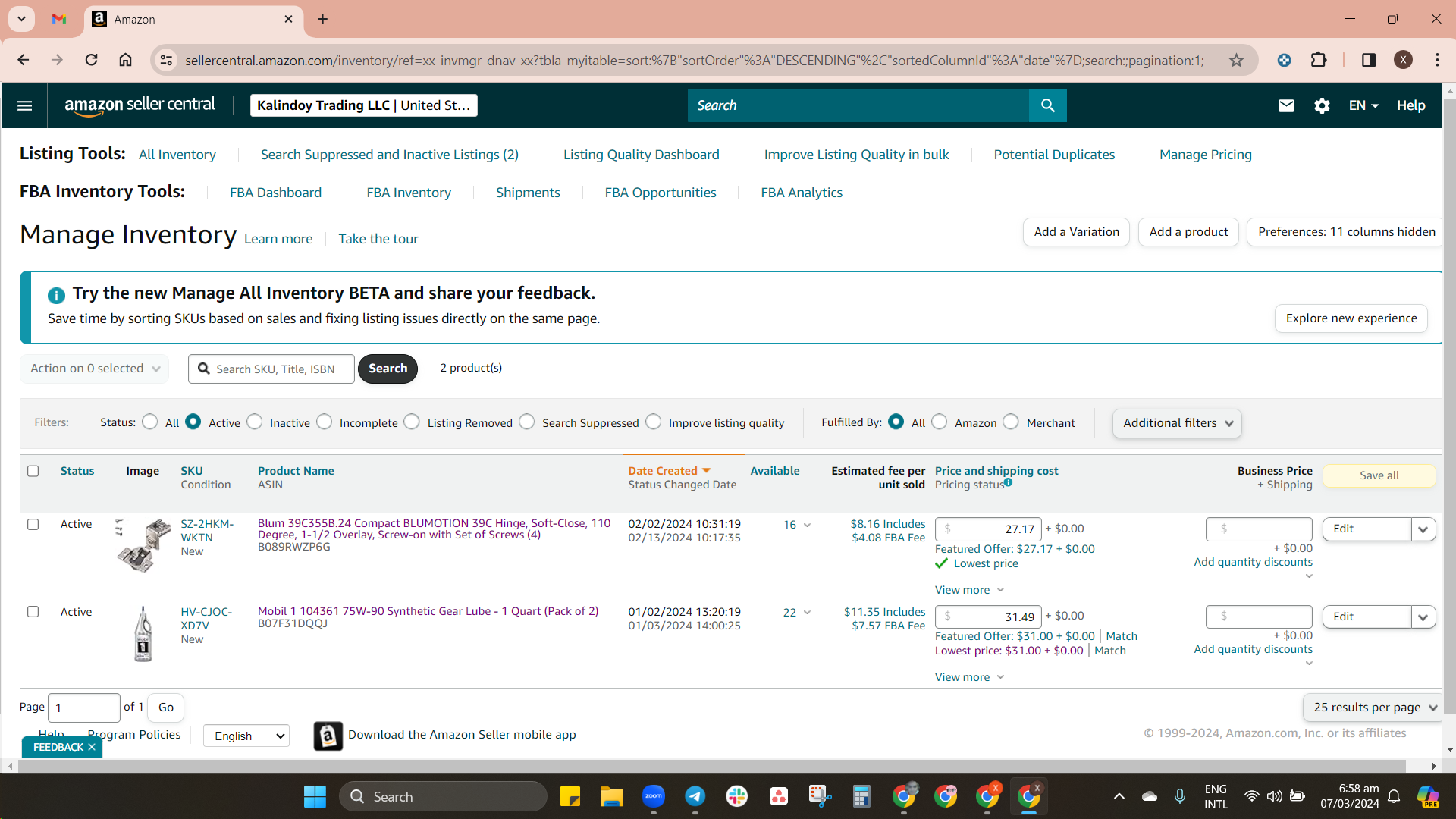Choose the Inactive status filter

(255, 422)
